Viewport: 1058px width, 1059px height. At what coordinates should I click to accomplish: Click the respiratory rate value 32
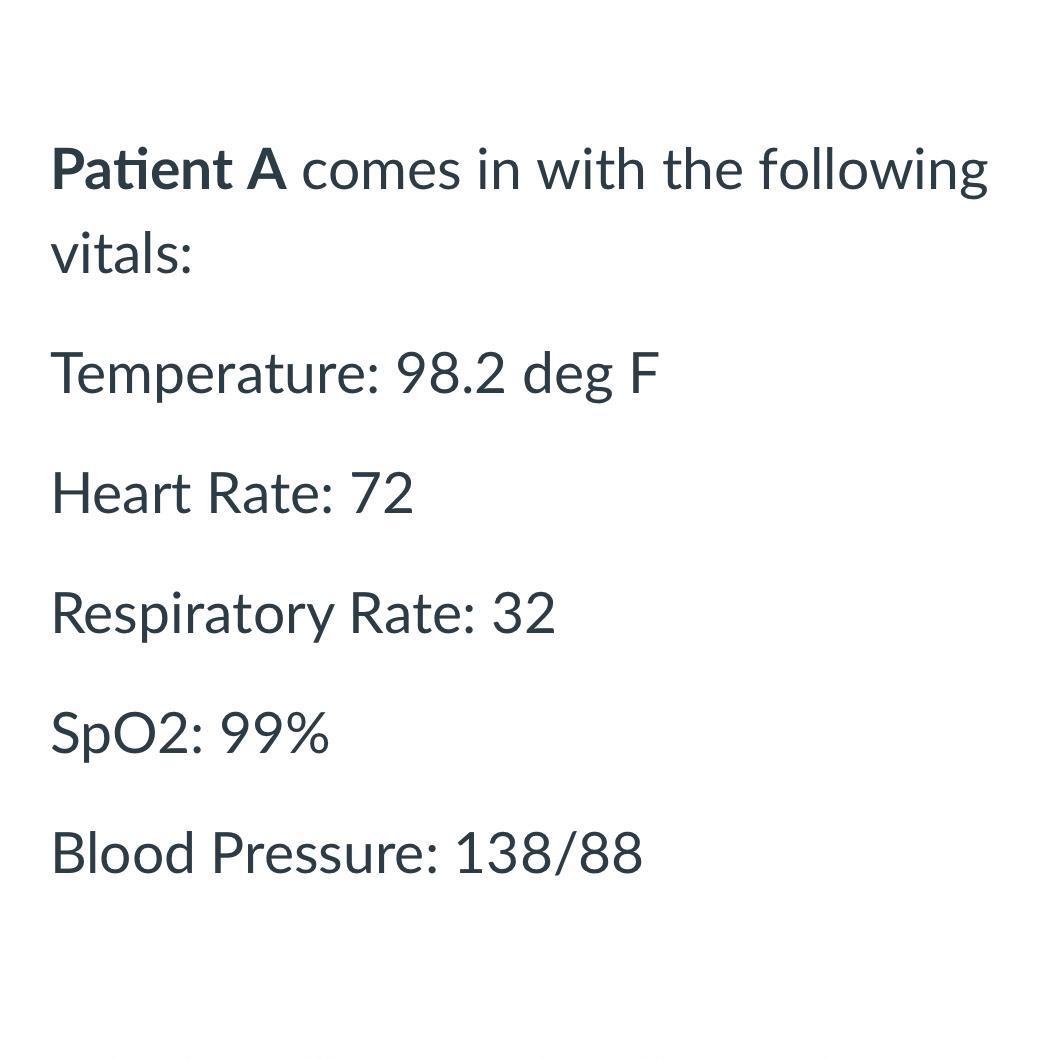coord(523,614)
